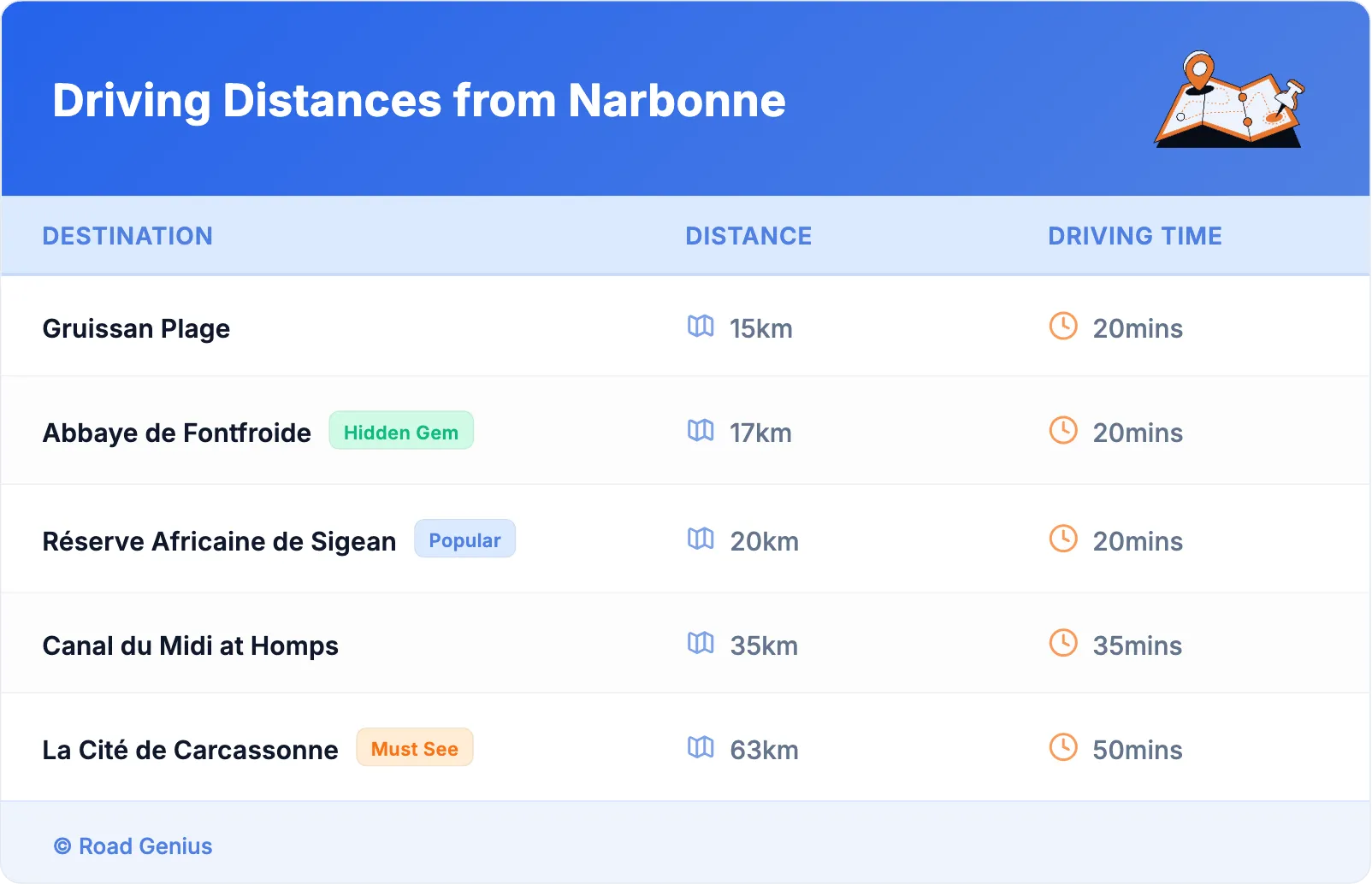Click the DRIVING TIME column header
The height and width of the screenshot is (884, 1372).
click(1135, 236)
